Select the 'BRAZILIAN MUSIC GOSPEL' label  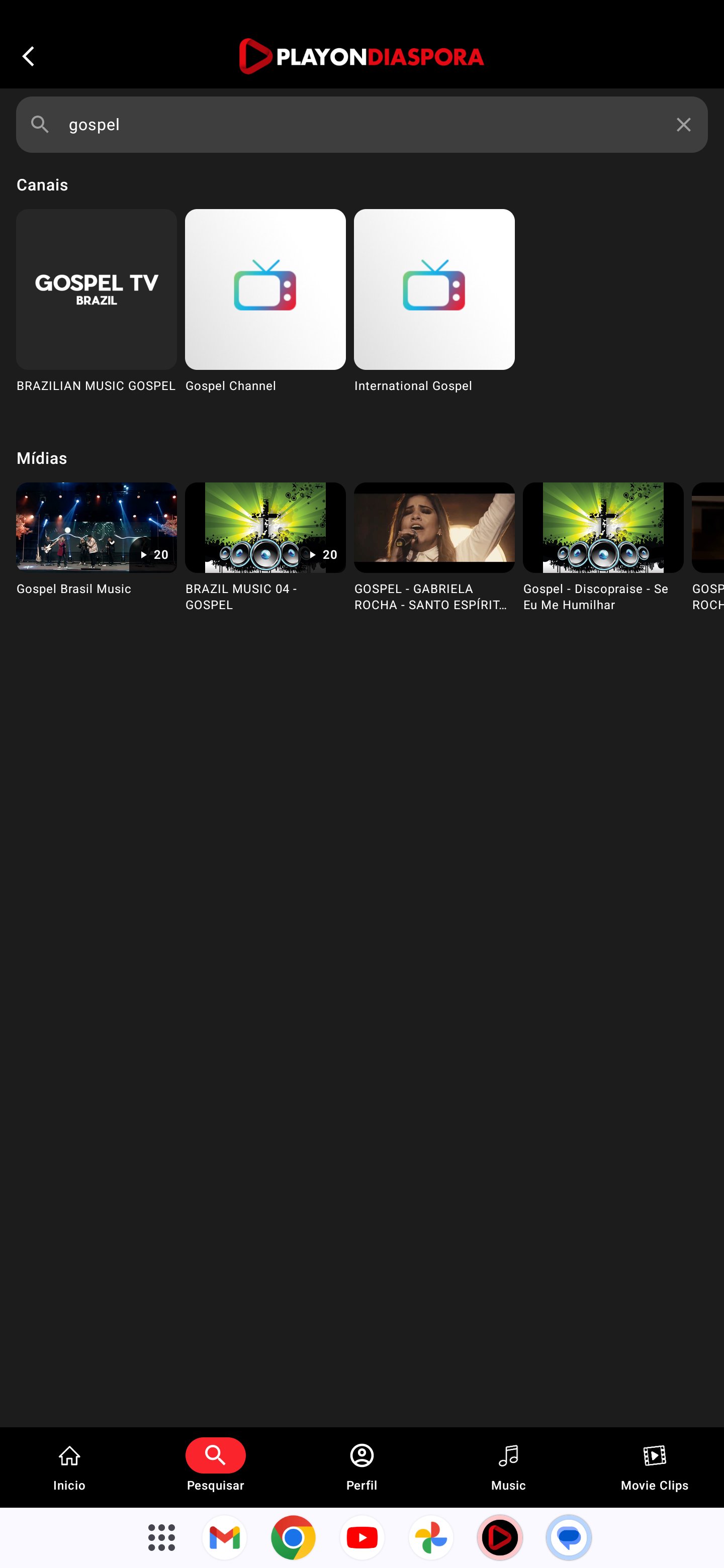[x=96, y=386]
